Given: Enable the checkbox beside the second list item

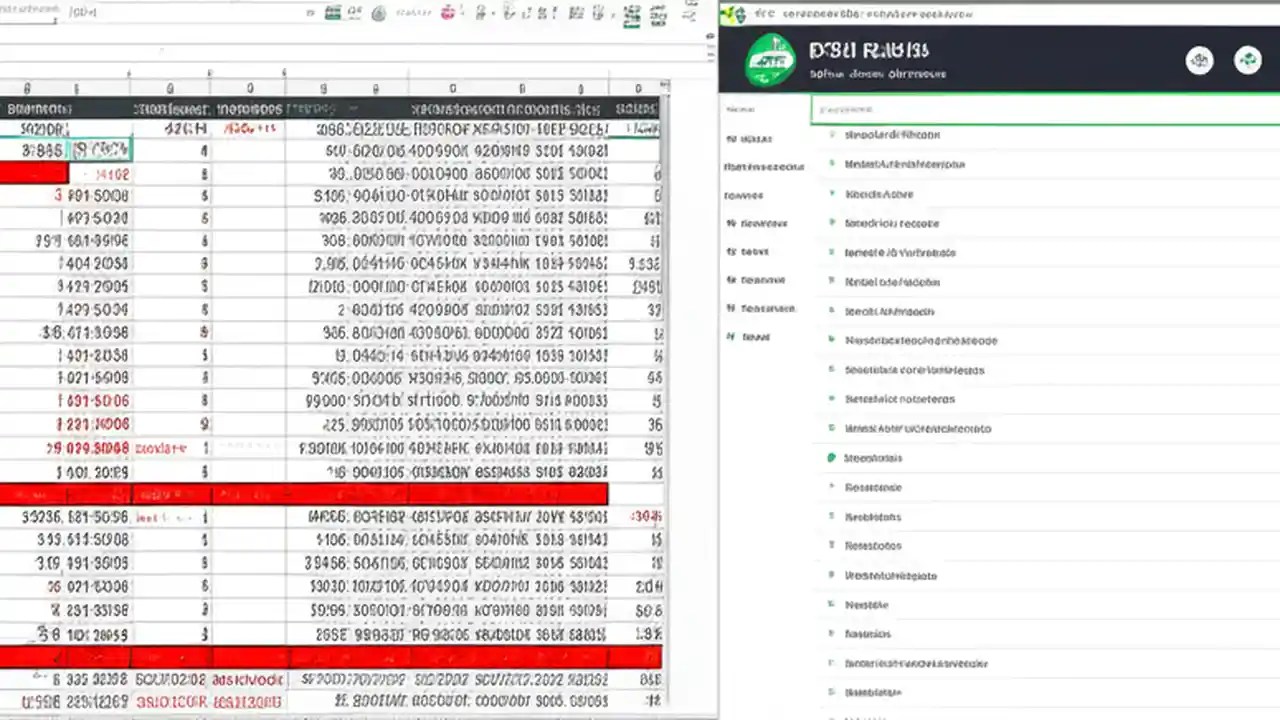Looking at the screenshot, I should click(831, 163).
